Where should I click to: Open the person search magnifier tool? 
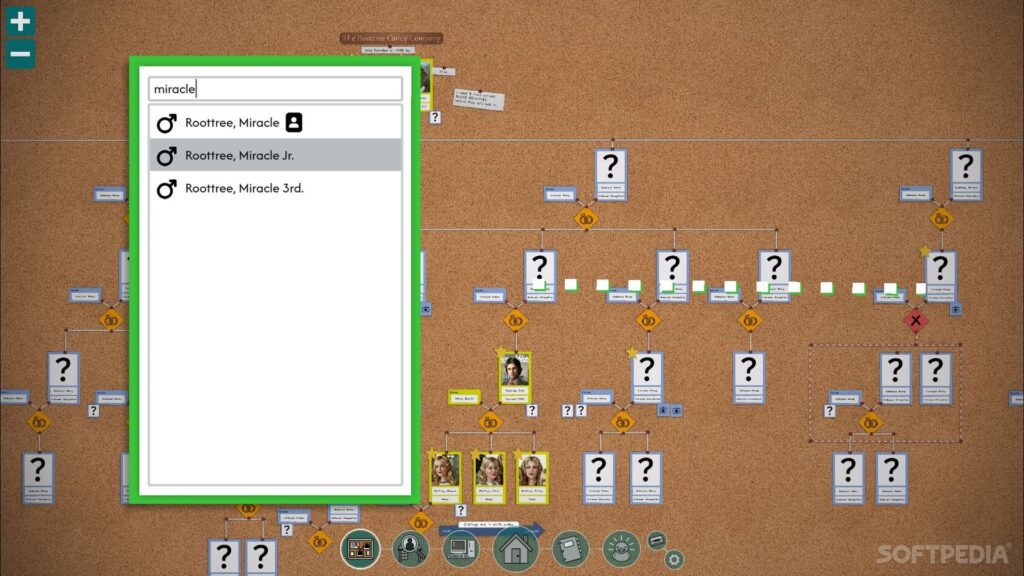coord(410,548)
